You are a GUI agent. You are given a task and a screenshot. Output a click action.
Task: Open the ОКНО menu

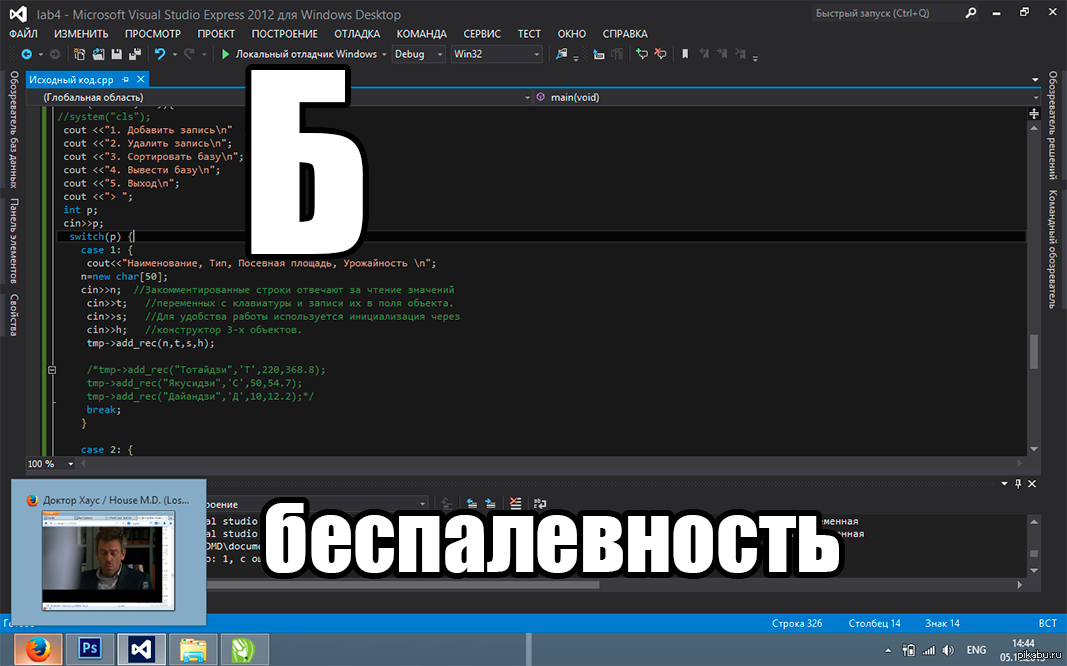[x=572, y=33]
